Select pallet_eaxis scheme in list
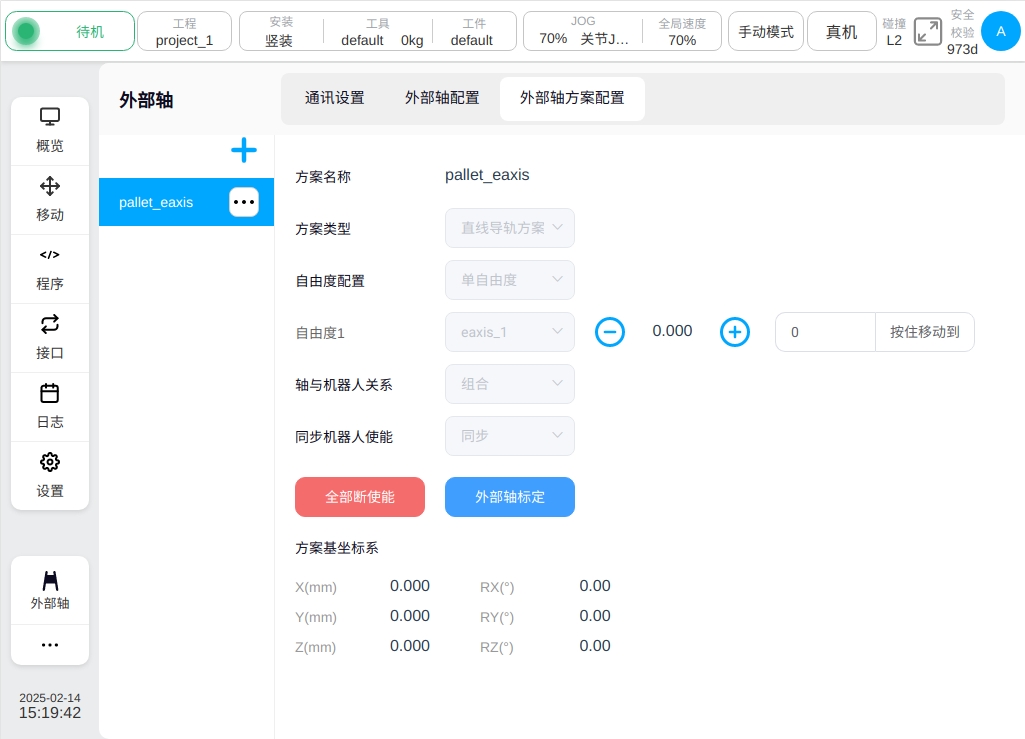 [x=186, y=202]
